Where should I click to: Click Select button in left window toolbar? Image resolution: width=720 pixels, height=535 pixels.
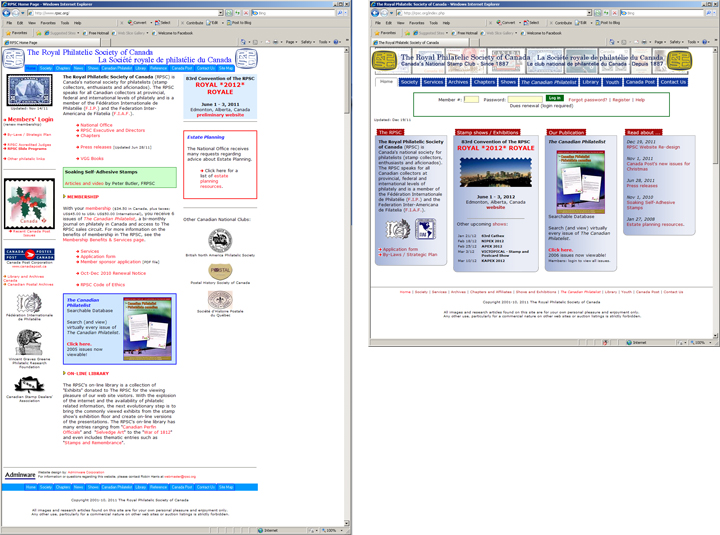click(x=163, y=23)
